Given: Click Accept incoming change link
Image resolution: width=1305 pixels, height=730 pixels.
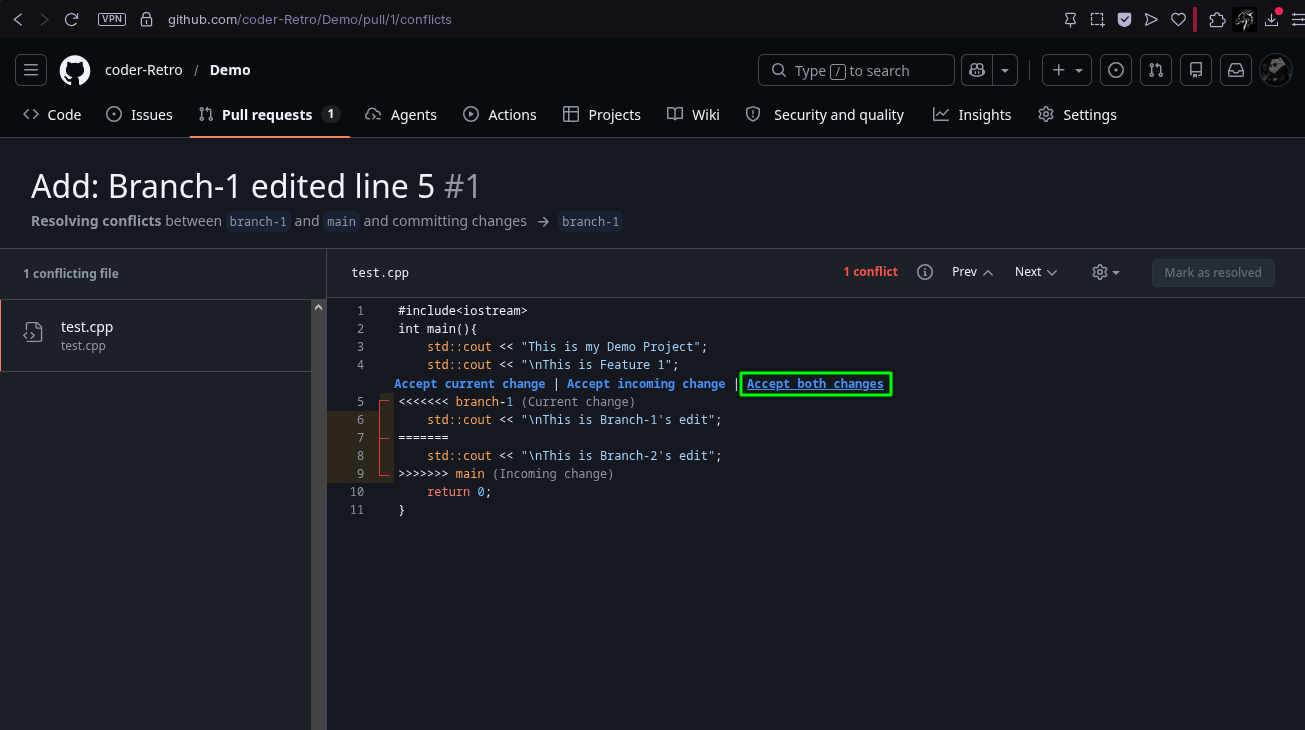Looking at the screenshot, I should click(x=646, y=384).
